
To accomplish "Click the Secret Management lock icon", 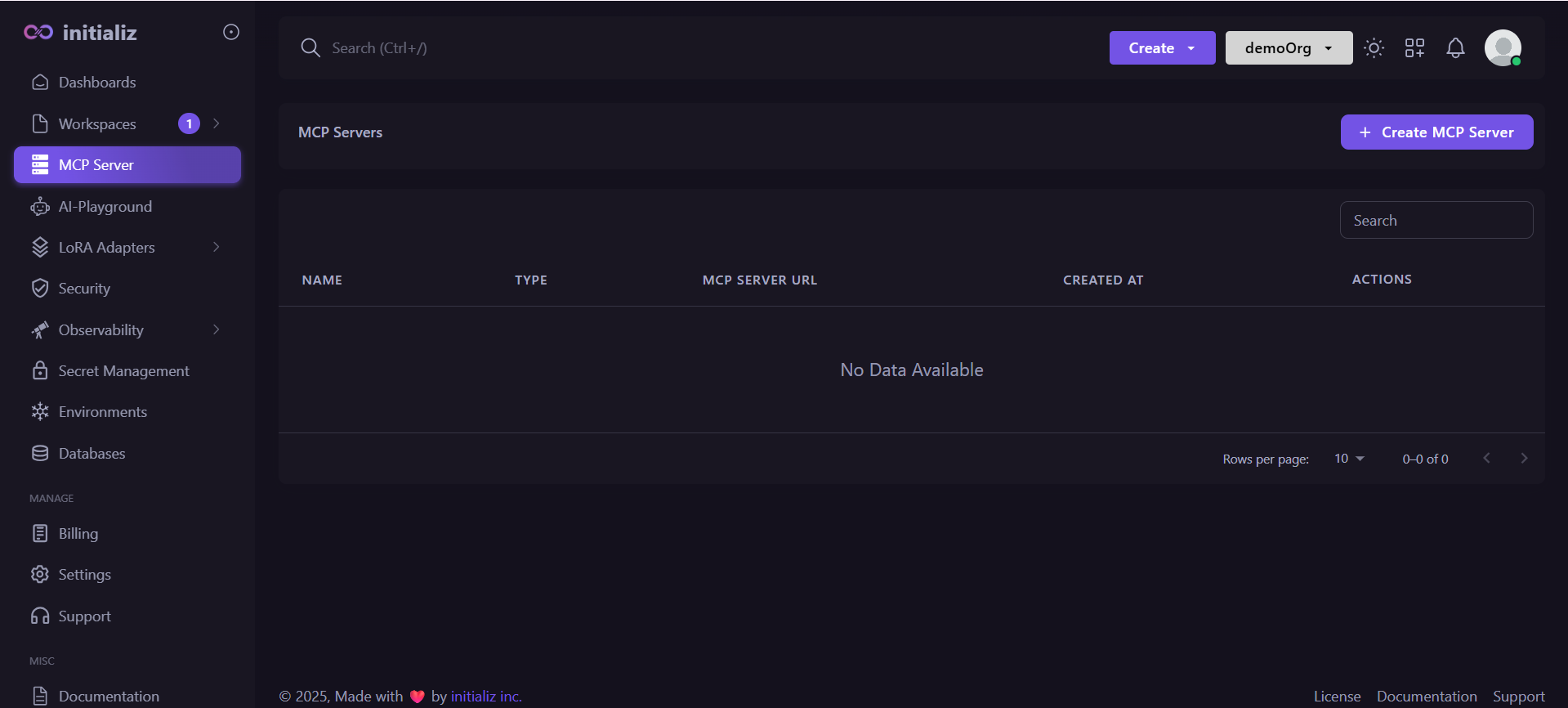I will click(40, 370).
